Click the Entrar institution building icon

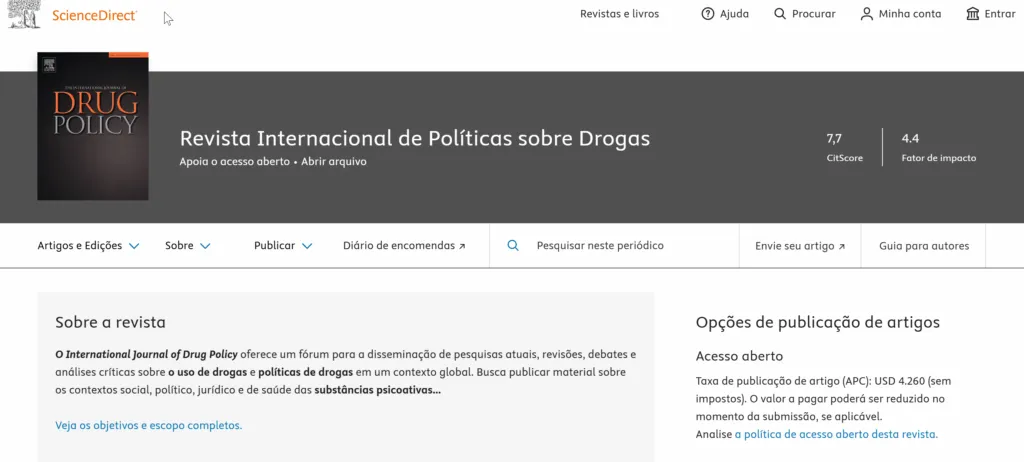tap(973, 14)
